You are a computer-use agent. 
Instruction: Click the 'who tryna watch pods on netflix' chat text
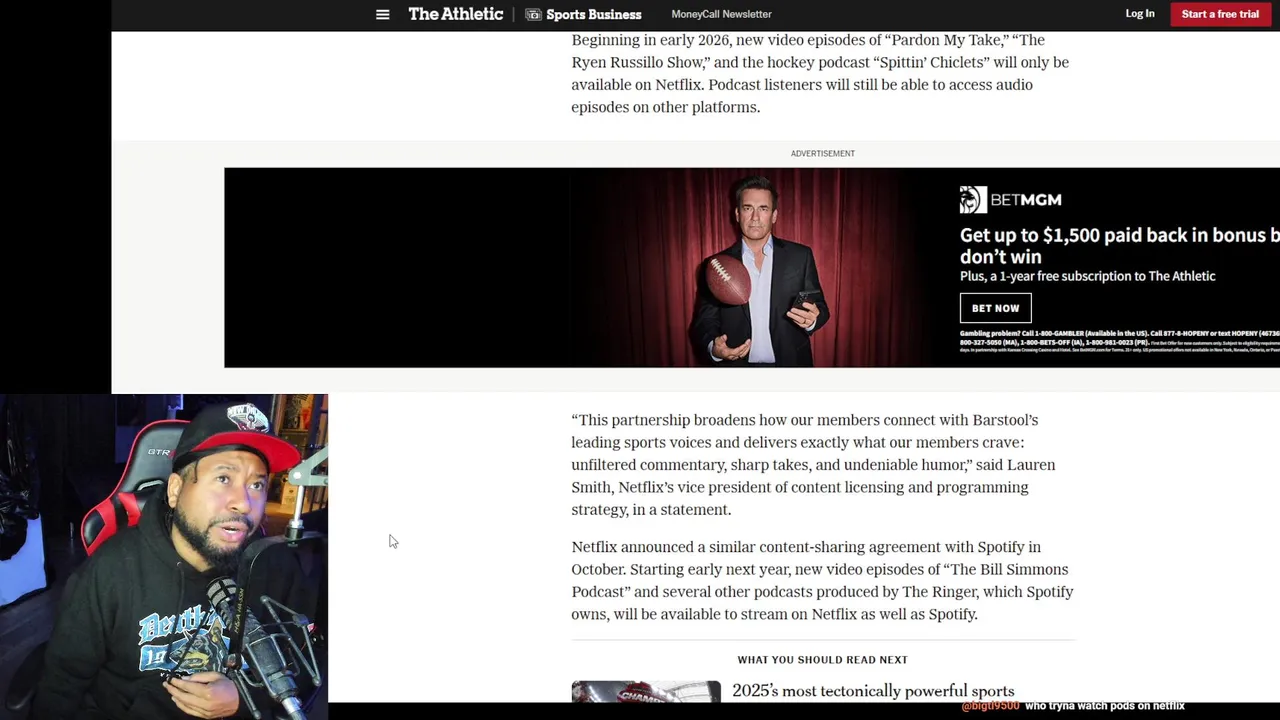click(x=1104, y=706)
